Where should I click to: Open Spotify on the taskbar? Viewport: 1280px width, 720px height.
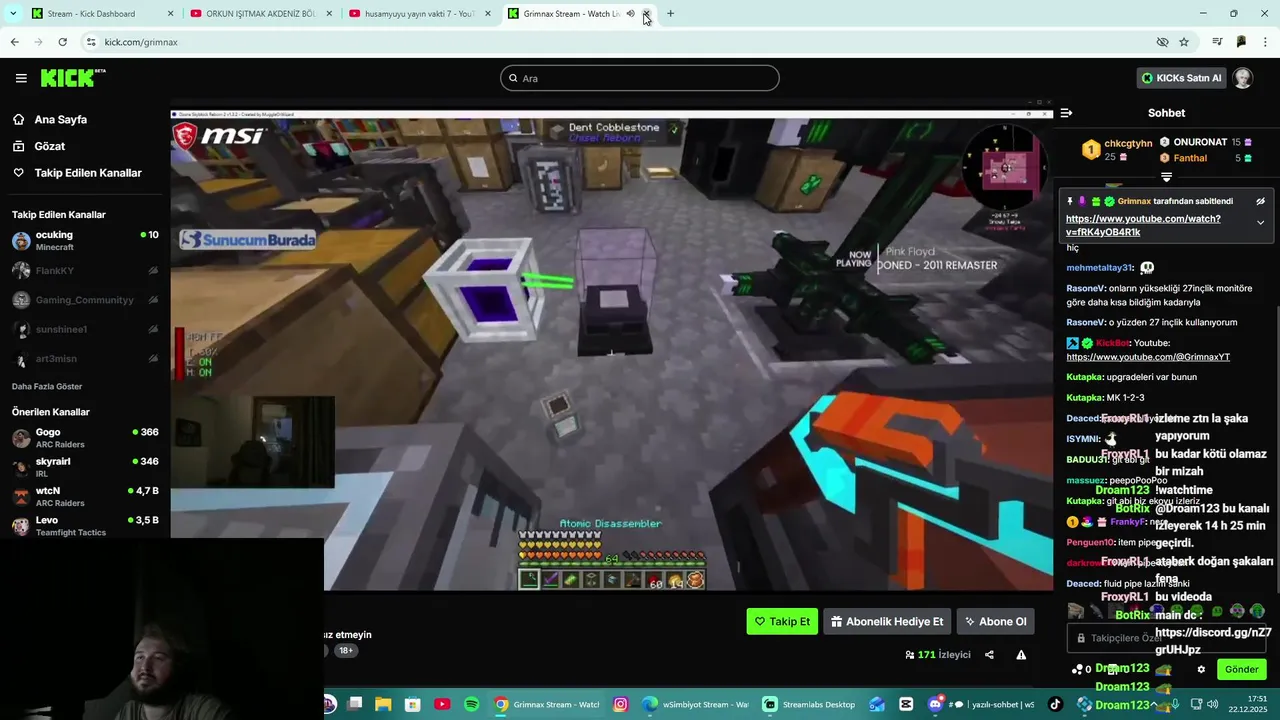pos(471,704)
